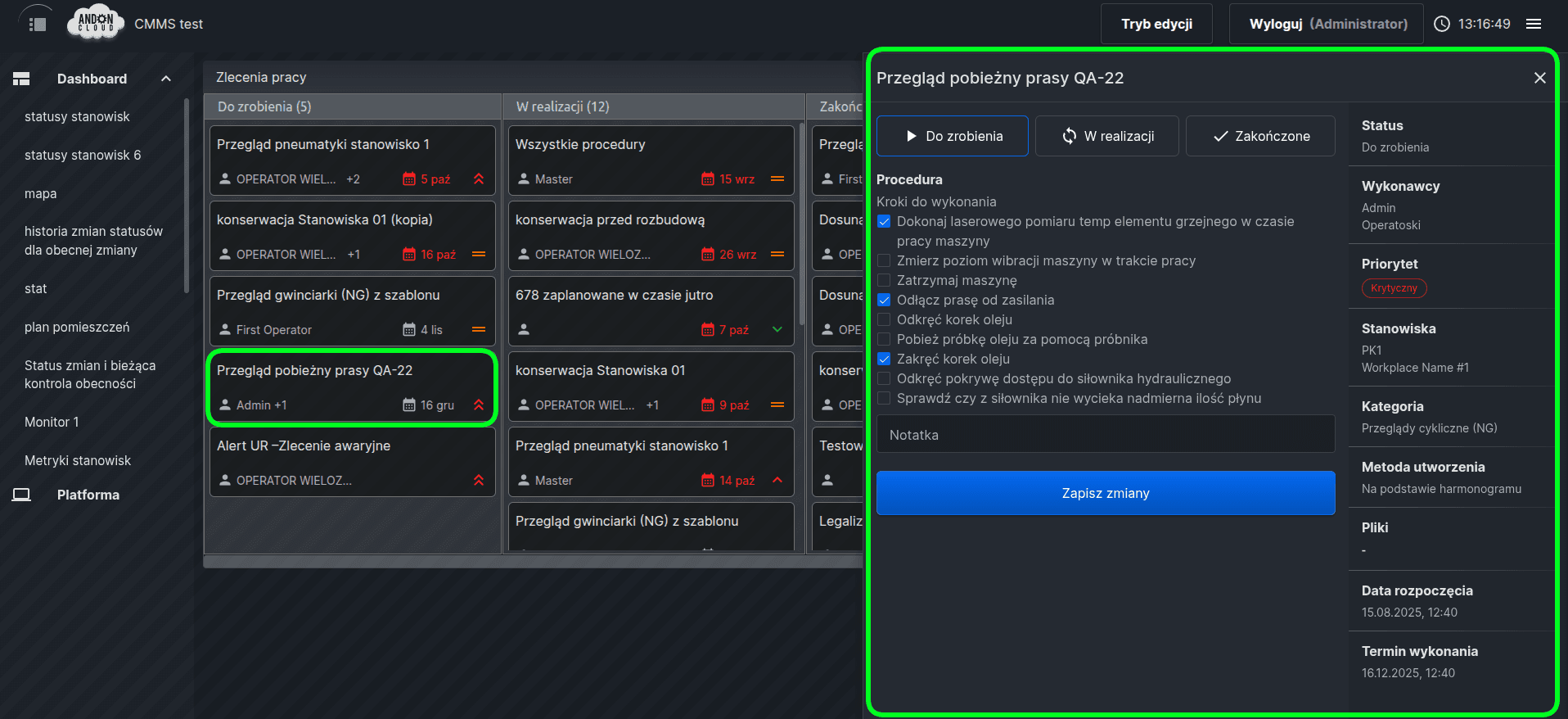Click the 9 paź calendar icon
The width and height of the screenshot is (1568, 719).
pyautogui.click(x=708, y=405)
